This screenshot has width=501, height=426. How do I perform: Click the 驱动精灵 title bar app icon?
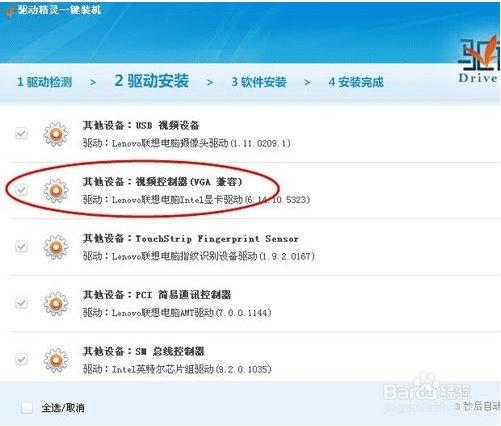pyautogui.click(x=9, y=11)
